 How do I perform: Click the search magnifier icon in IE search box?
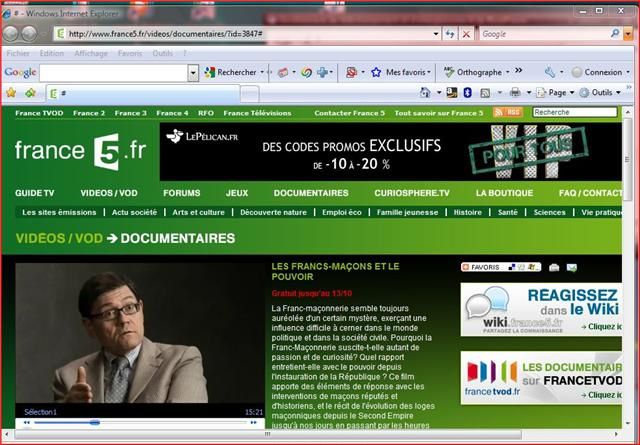pyautogui.click(x=615, y=34)
